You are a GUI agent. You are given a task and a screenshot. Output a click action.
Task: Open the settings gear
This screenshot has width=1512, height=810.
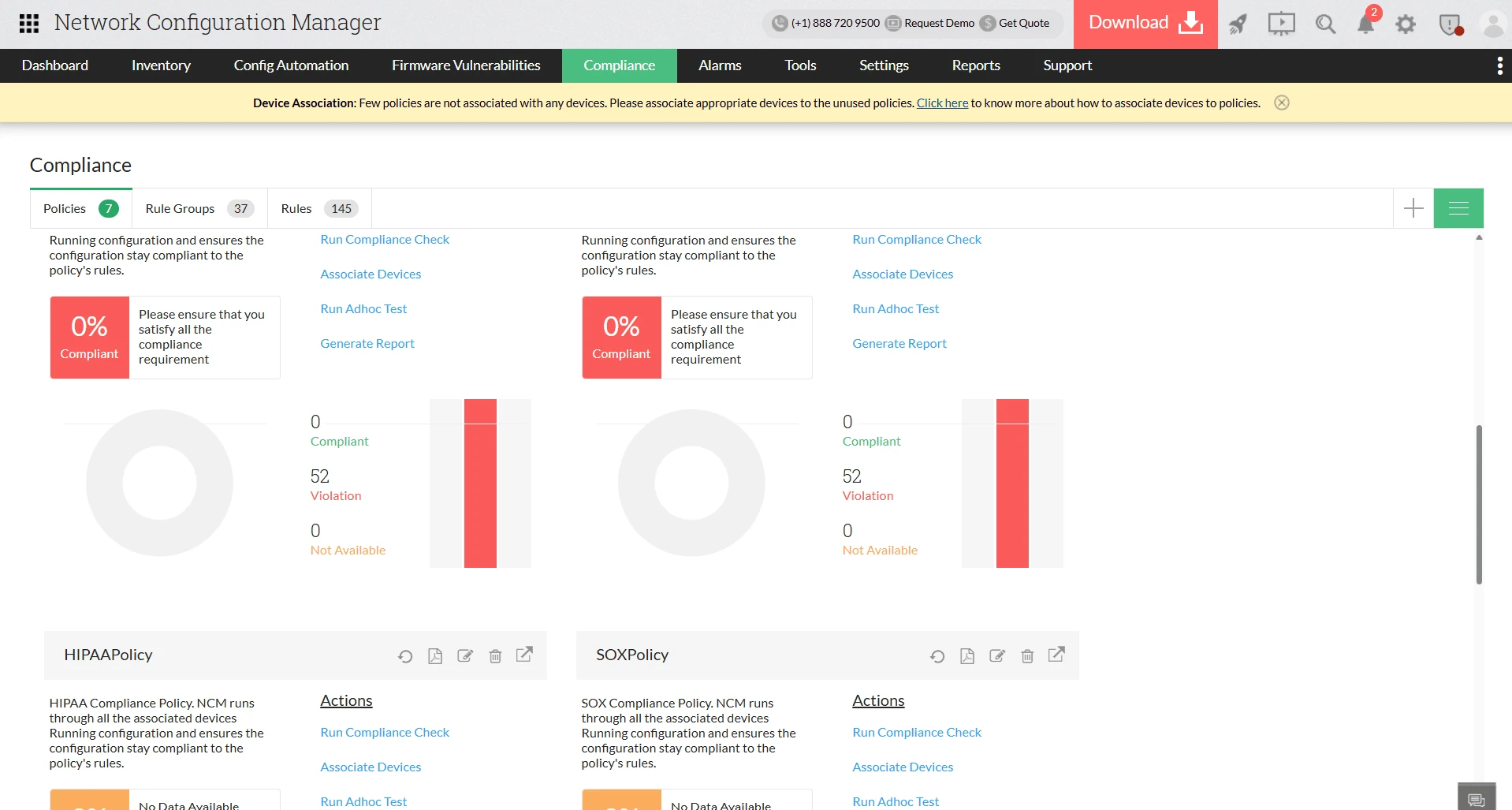pos(1406,24)
